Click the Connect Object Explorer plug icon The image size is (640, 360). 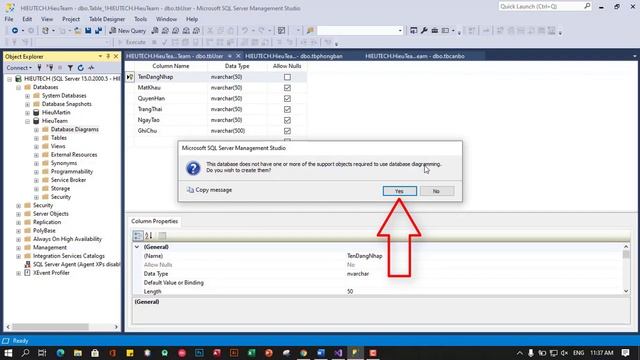point(40,68)
